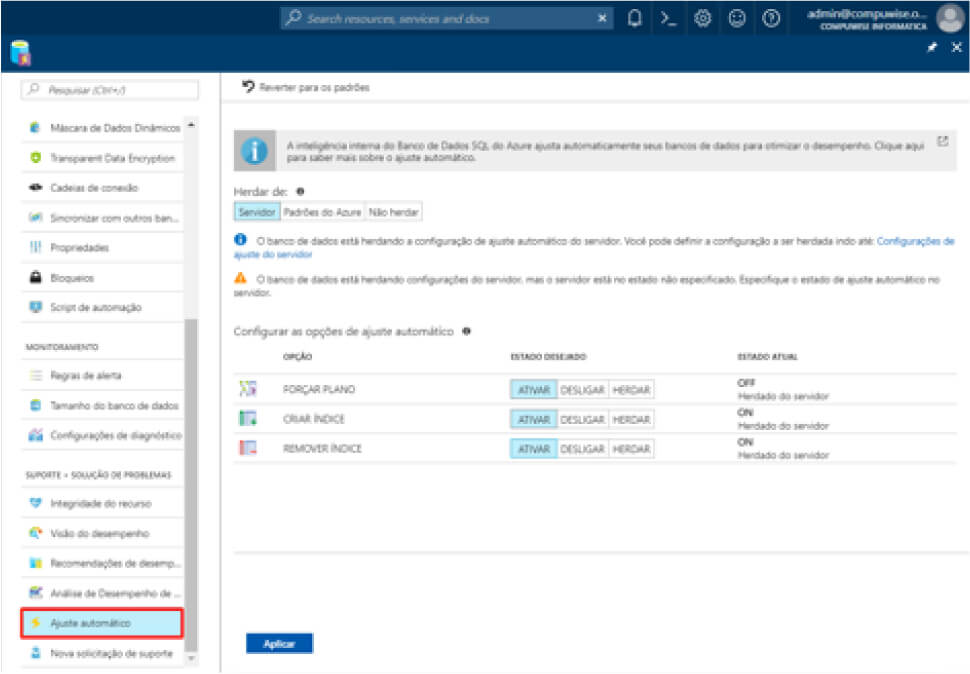
Task: Pin the blade with pin icon
Action: tap(933, 48)
